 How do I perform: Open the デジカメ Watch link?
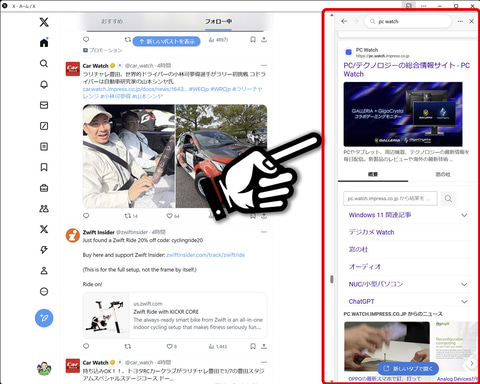point(371,232)
